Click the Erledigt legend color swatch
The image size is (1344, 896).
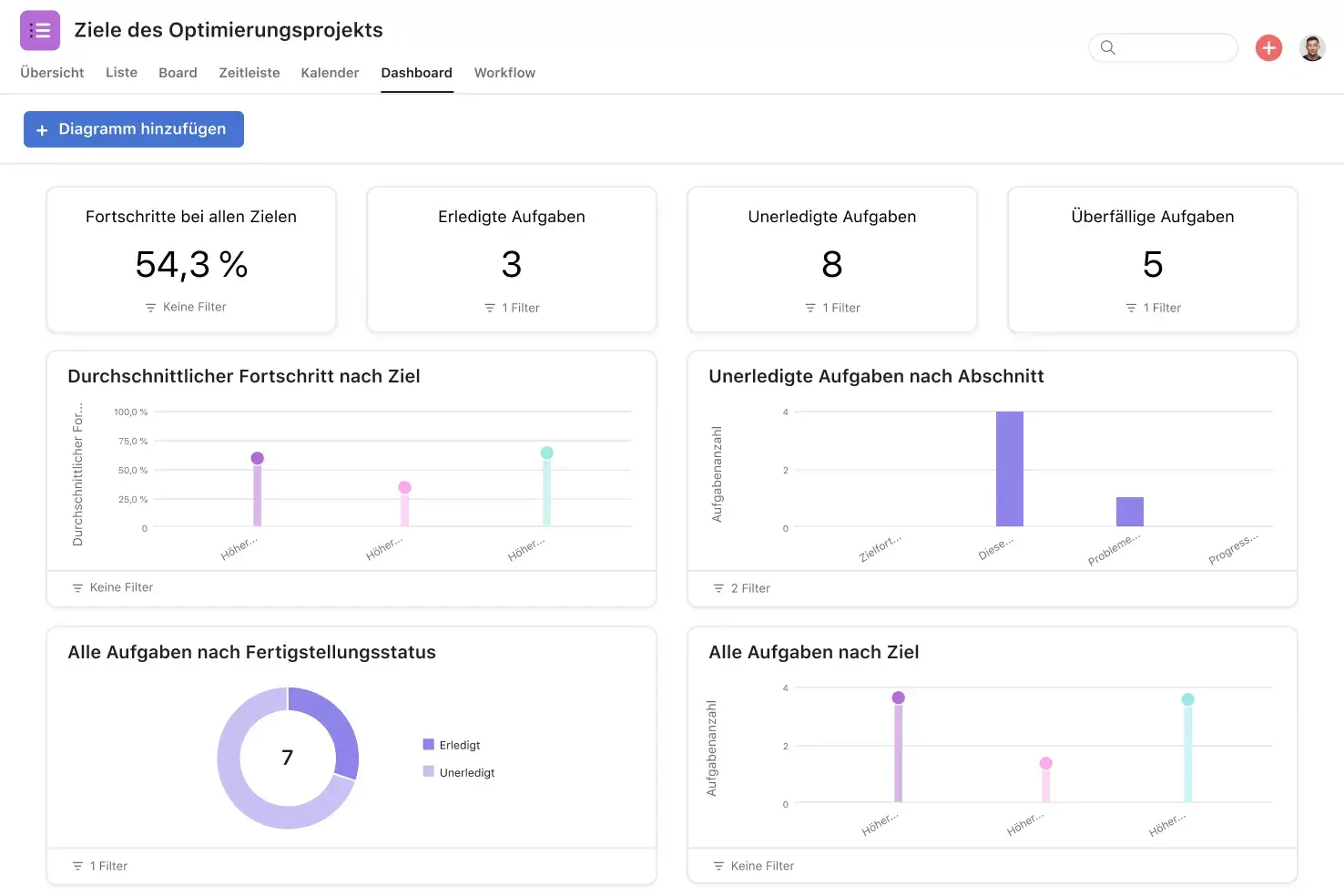coord(428,745)
